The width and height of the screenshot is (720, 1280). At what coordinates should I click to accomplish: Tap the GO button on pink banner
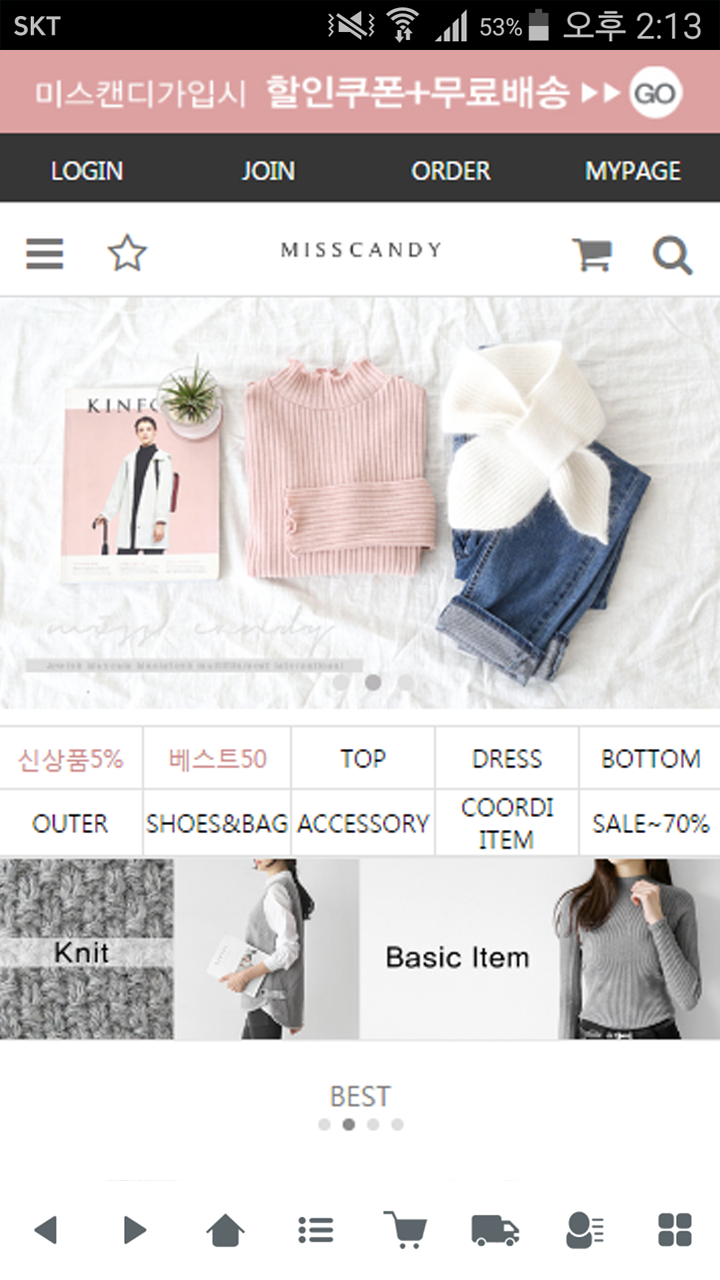pyautogui.click(x=656, y=94)
